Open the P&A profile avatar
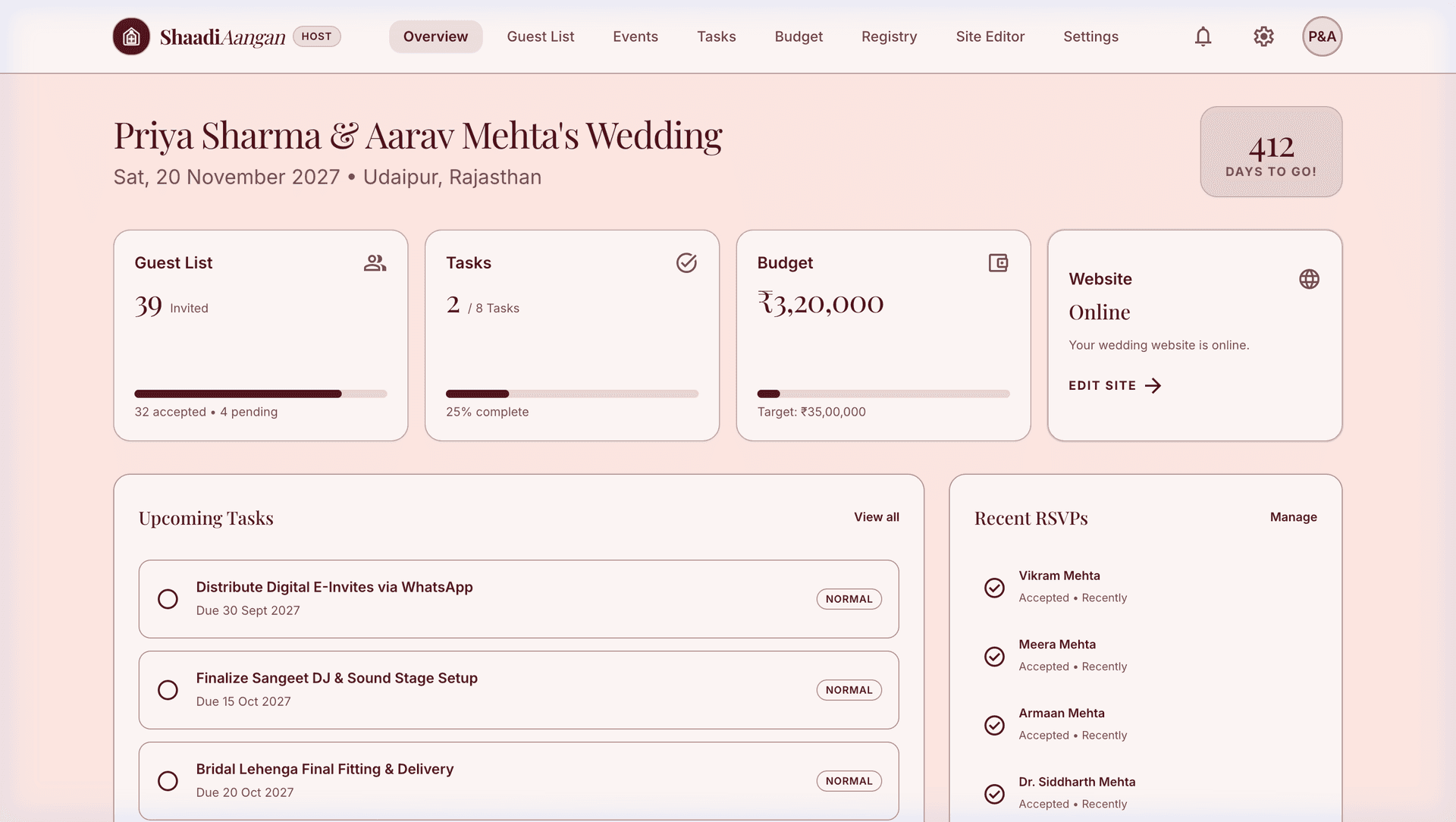This screenshot has height=822, width=1456. pyautogui.click(x=1322, y=36)
